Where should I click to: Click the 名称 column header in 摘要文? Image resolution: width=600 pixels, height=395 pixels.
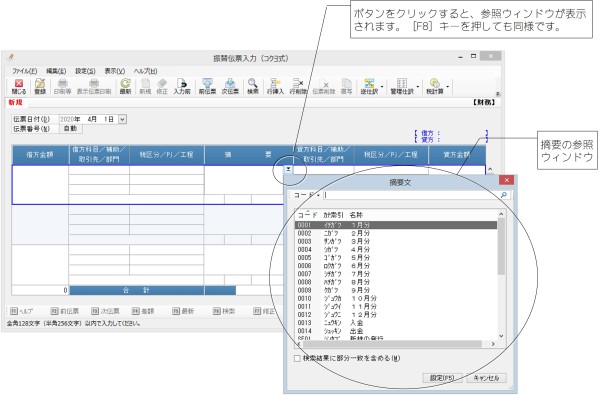356,215
